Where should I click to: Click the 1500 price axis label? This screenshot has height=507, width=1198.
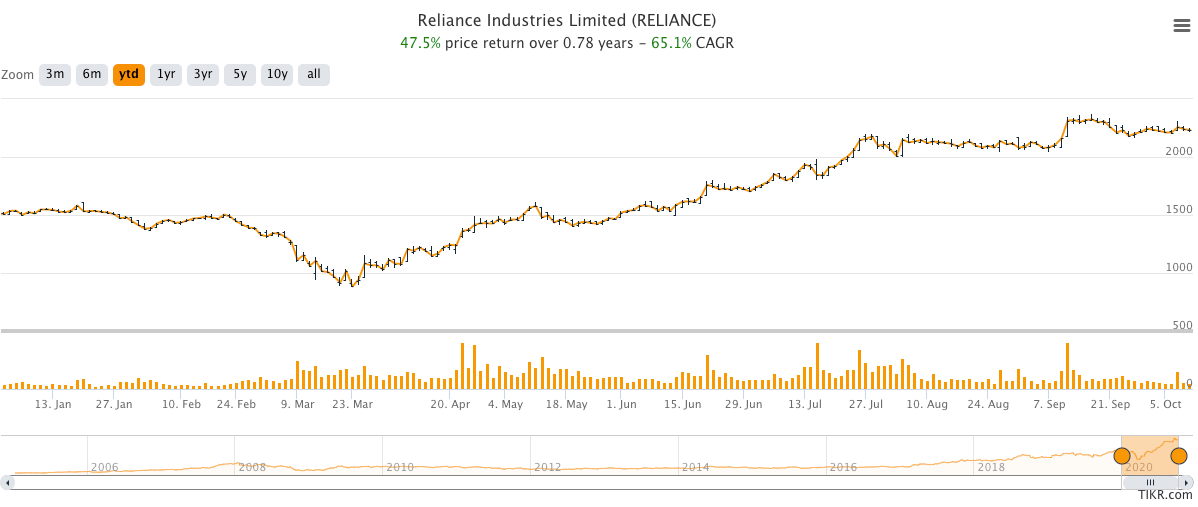(x=1177, y=209)
